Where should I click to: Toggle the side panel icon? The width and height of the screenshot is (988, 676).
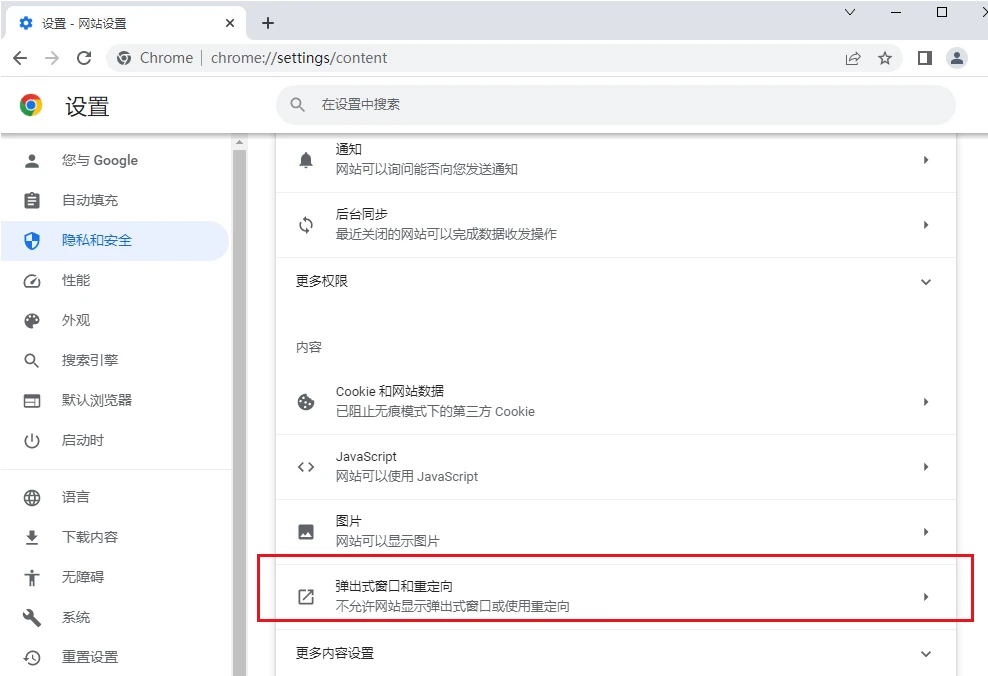[x=925, y=58]
